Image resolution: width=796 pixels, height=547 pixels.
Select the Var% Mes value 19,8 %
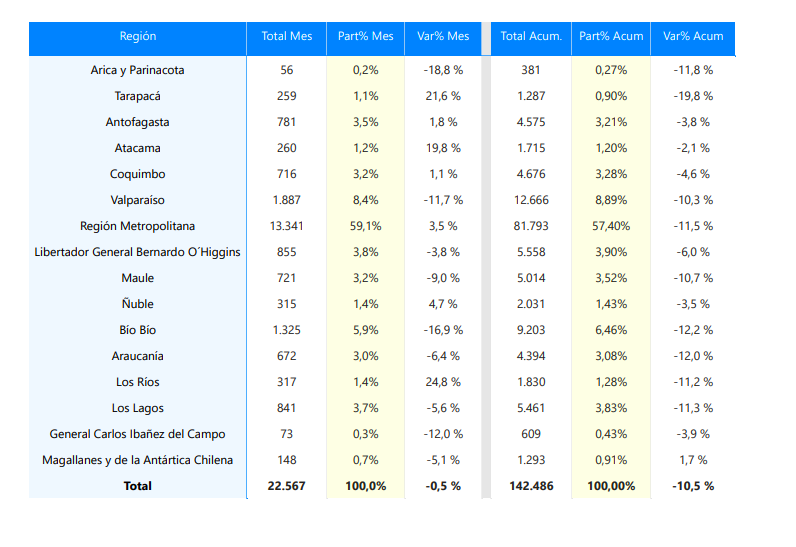[443, 148]
